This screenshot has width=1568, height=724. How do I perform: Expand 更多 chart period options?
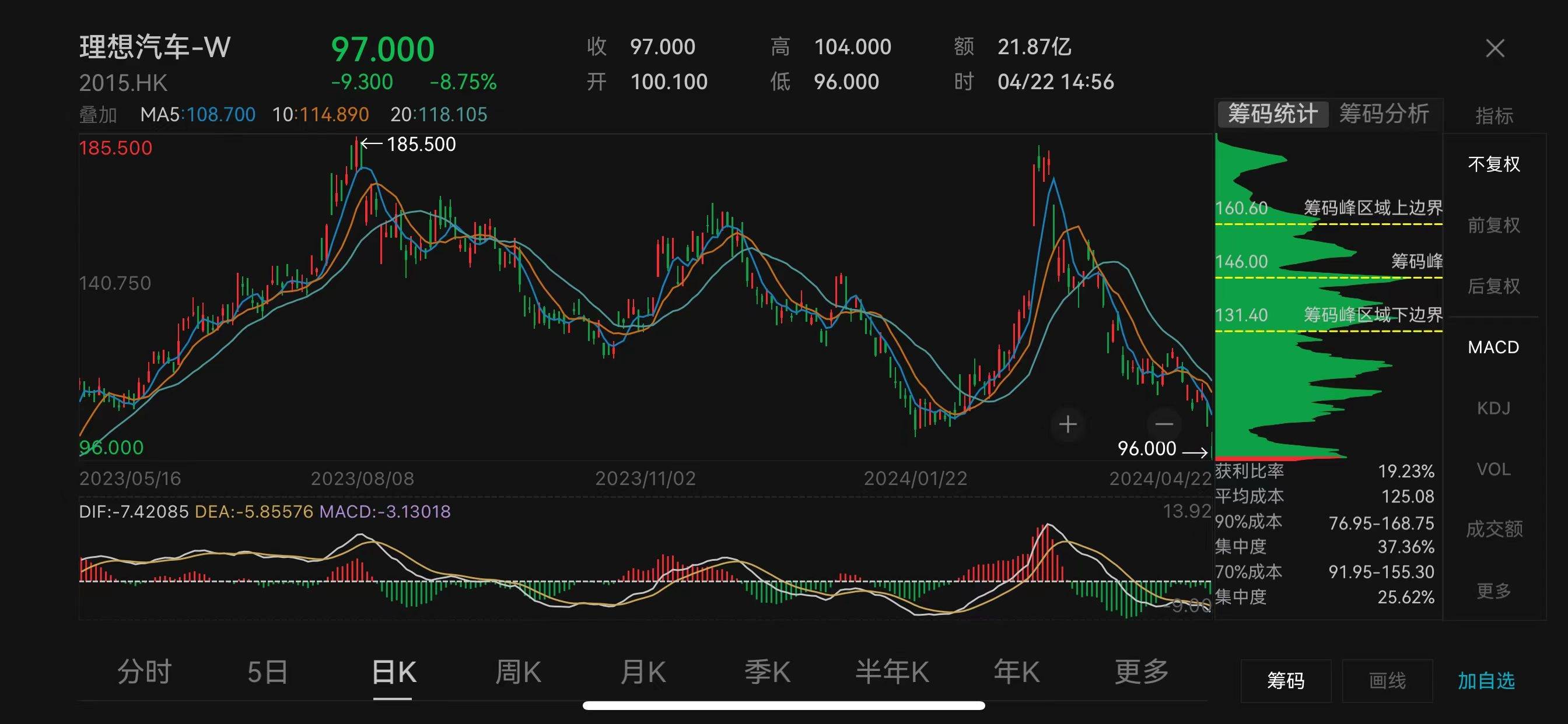(1142, 672)
